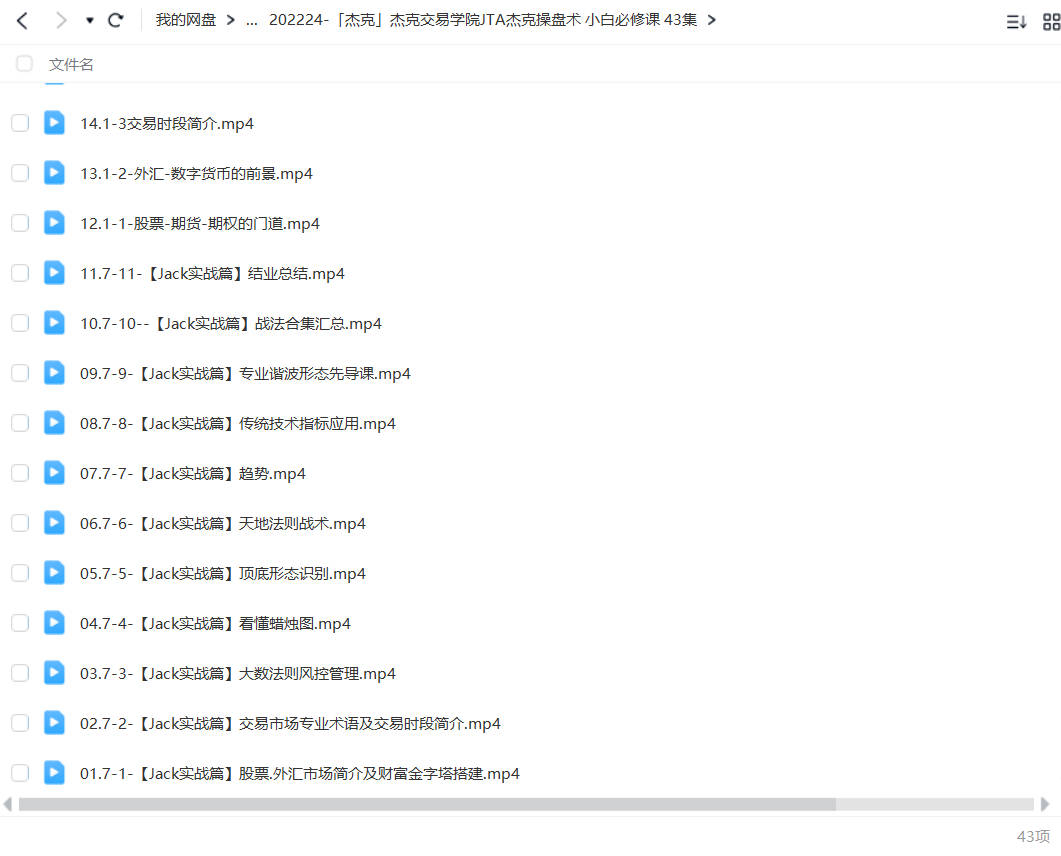1061x856 pixels.
Task: Click video icon of 09.7-9 专业谐波形态先导课.mp4
Action: point(54,373)
